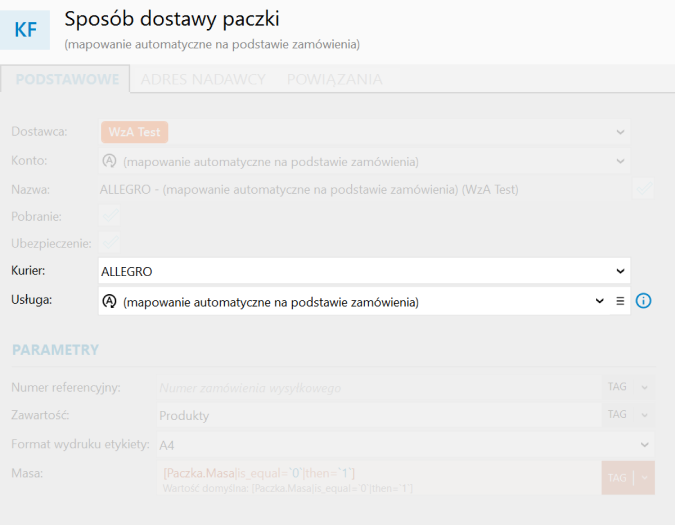Click the Zawartość field containing Produkty

379,415
